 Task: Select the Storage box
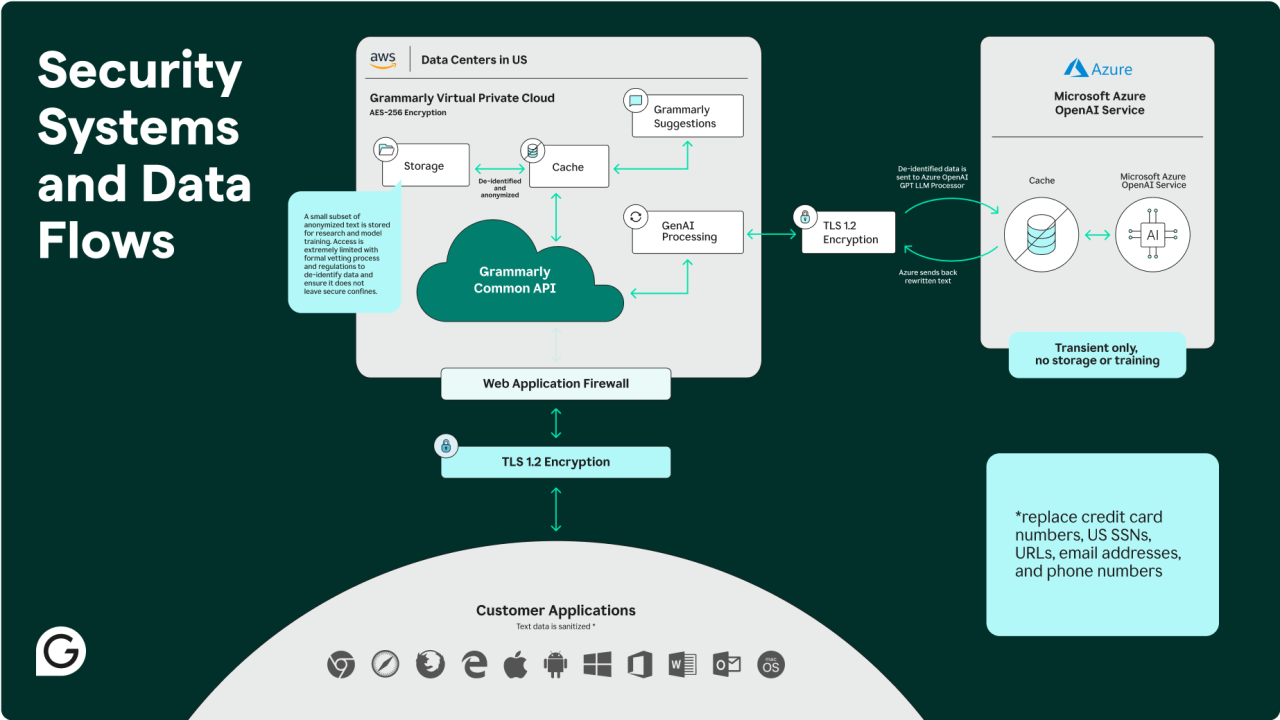point(426,165)
